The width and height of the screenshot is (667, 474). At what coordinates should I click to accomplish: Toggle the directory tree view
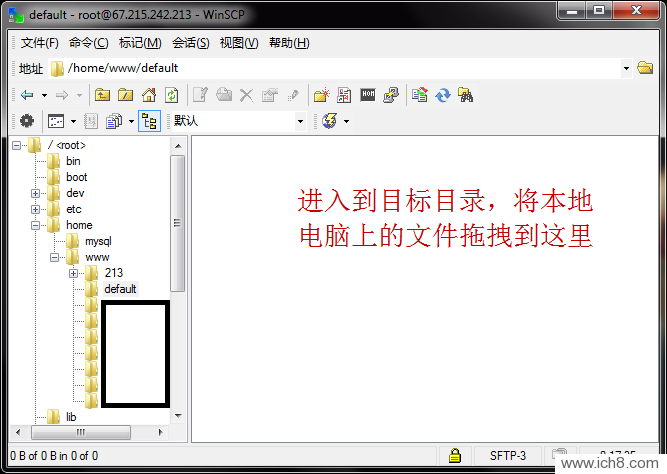point(149,121)
